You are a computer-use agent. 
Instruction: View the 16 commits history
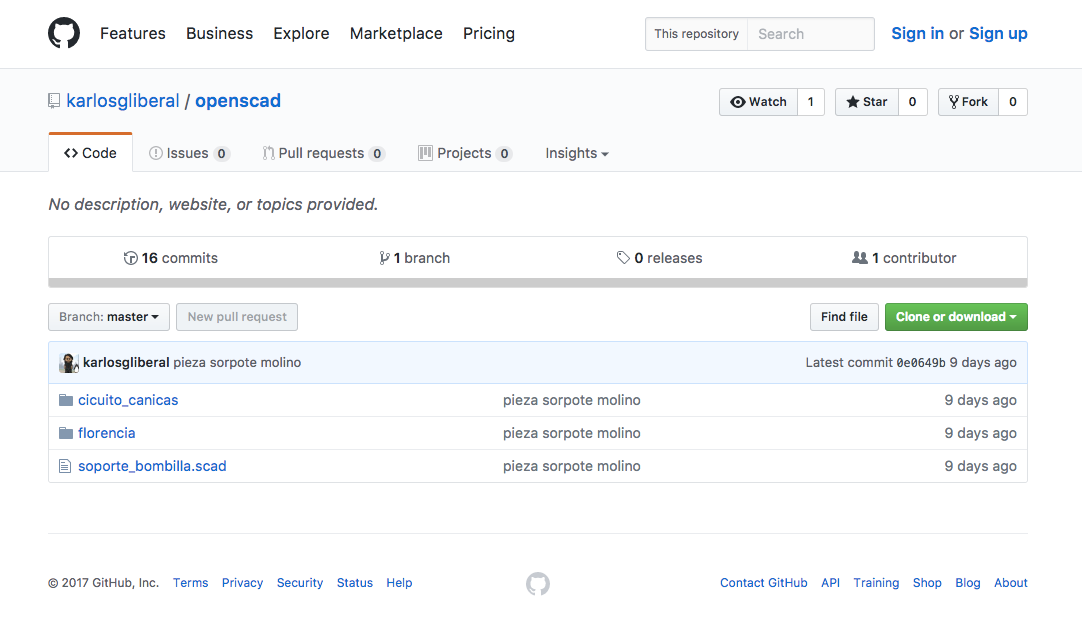170,258
